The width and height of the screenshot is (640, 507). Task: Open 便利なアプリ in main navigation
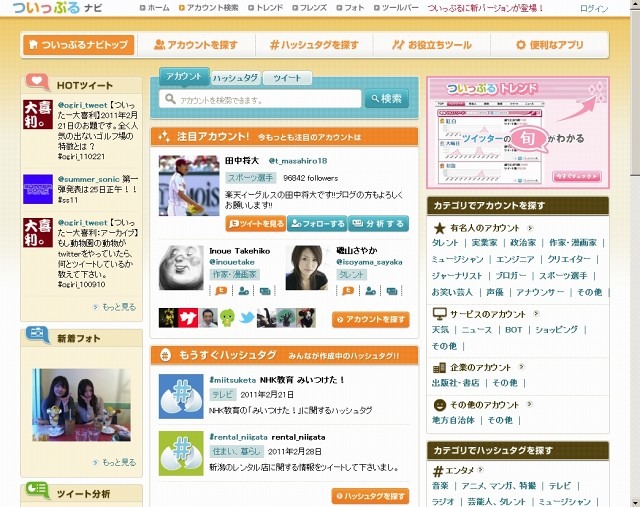pyautogui.click(x=549, y=45)
